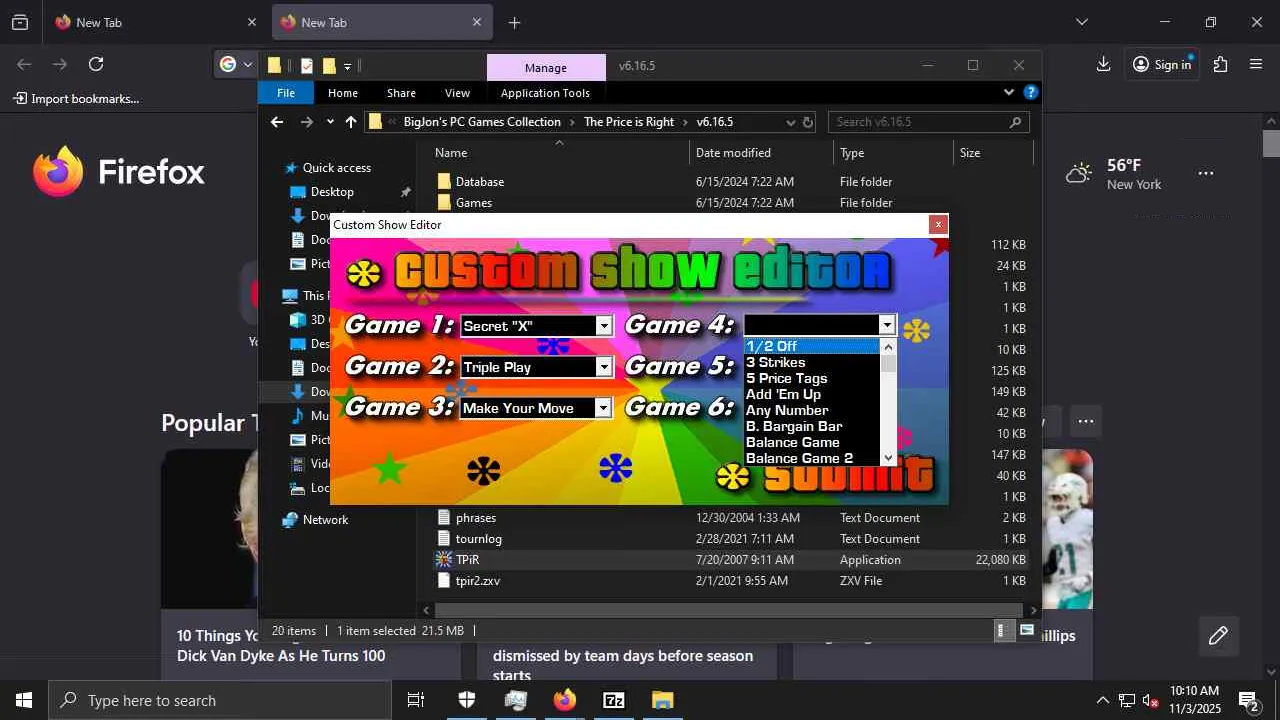Click the Explorer help question mark icon
The height and width of the screenshot is (720, 1280).
[1031, 92]
